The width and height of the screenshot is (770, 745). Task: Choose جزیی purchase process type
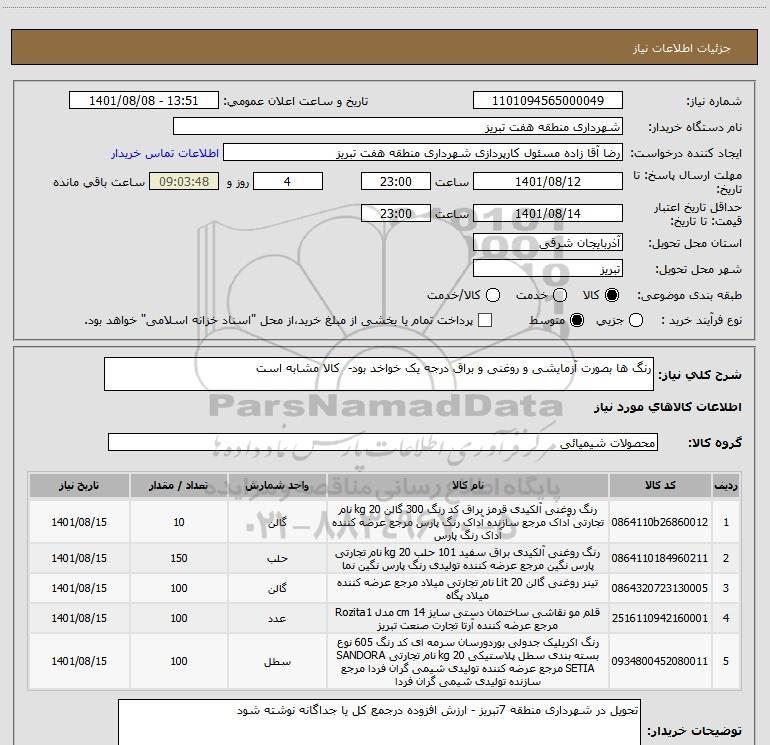click(x=636, y=320)
